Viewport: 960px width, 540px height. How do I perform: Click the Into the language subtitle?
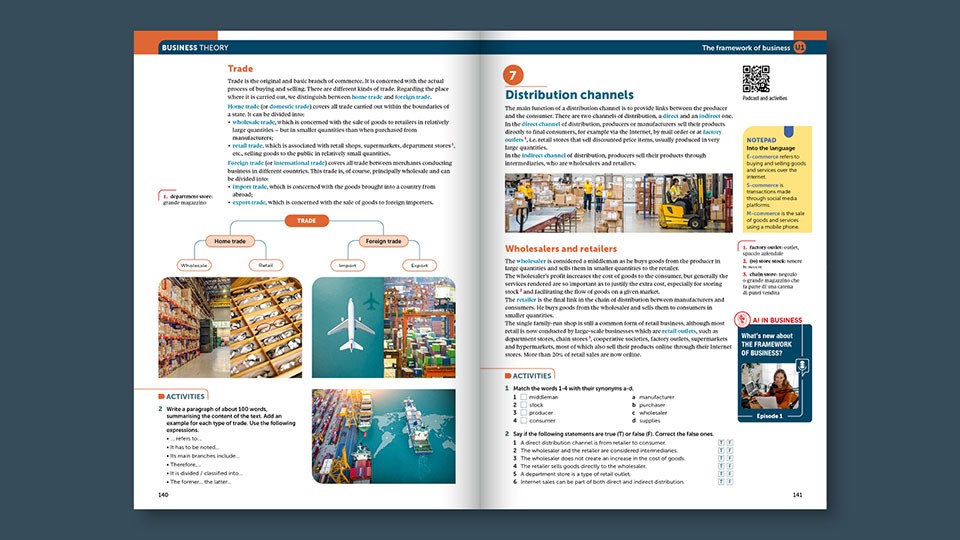point(771,148)
